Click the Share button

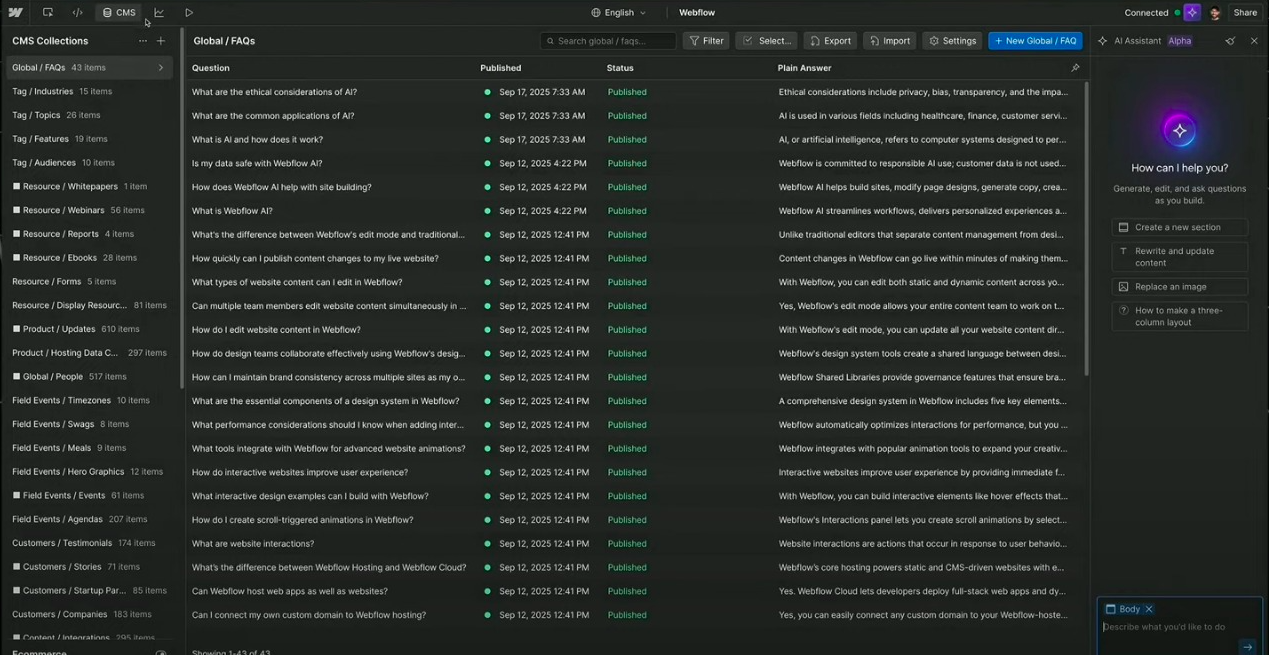tap(1245, 13)
